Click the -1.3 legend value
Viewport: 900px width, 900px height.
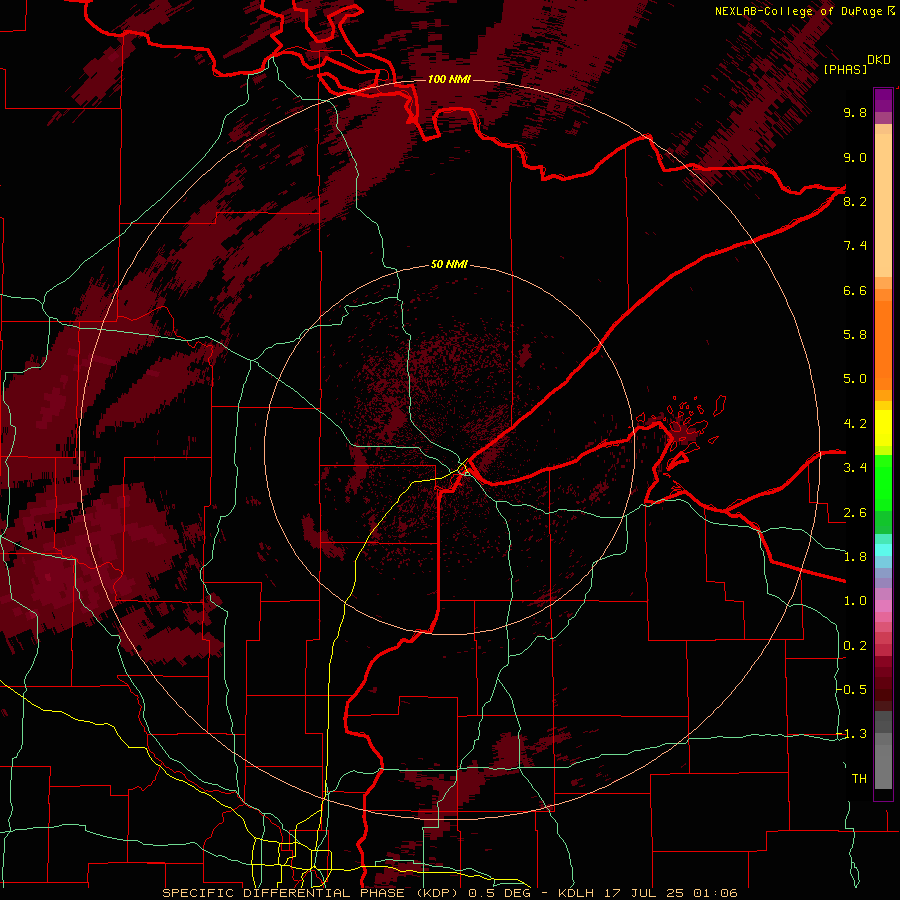tap(852, 734)
